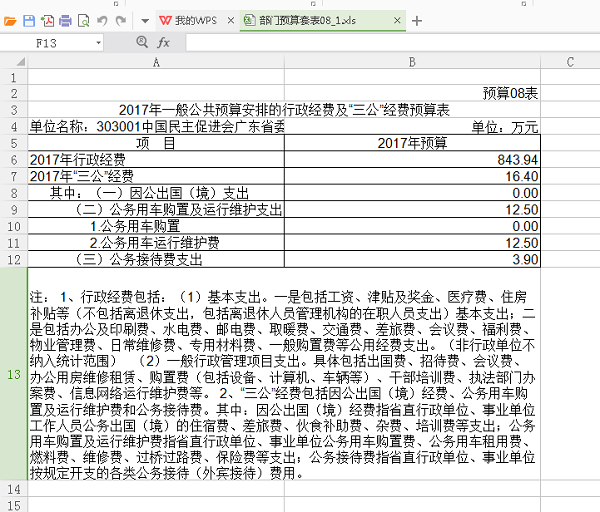Click the magnifier zoom icon near formula bar
This screenshot has width=600, height=512.
[x=142, y=42]
